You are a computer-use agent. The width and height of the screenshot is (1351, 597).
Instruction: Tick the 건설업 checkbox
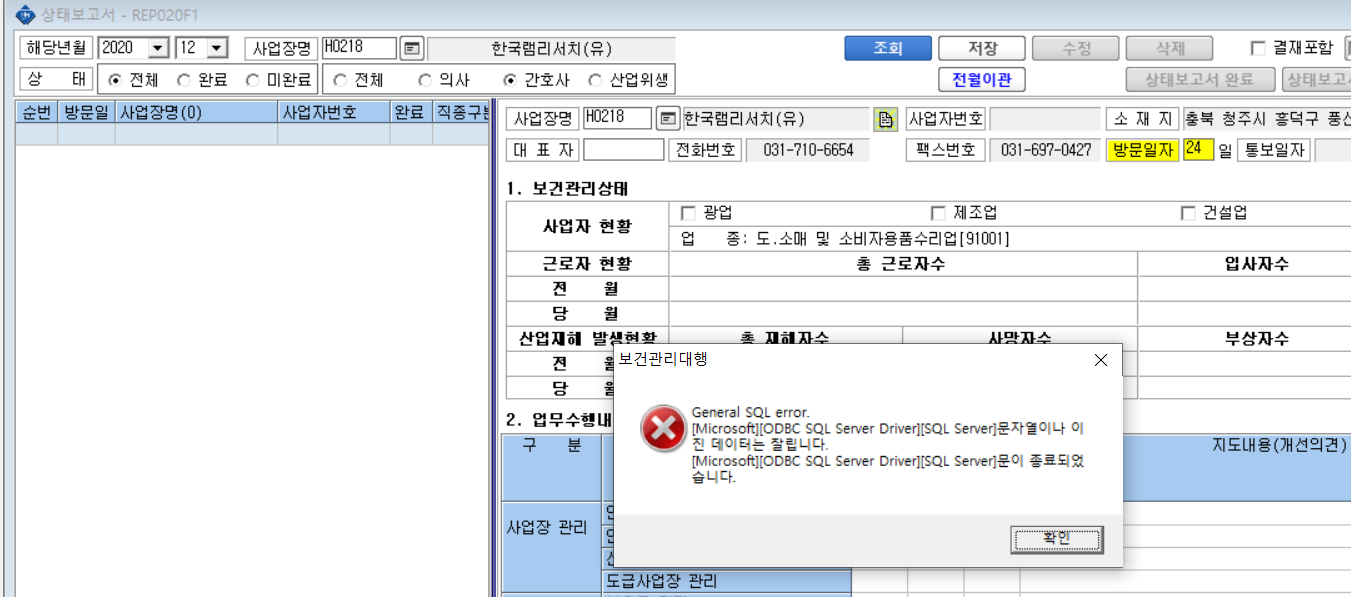tap(1188, 213)
